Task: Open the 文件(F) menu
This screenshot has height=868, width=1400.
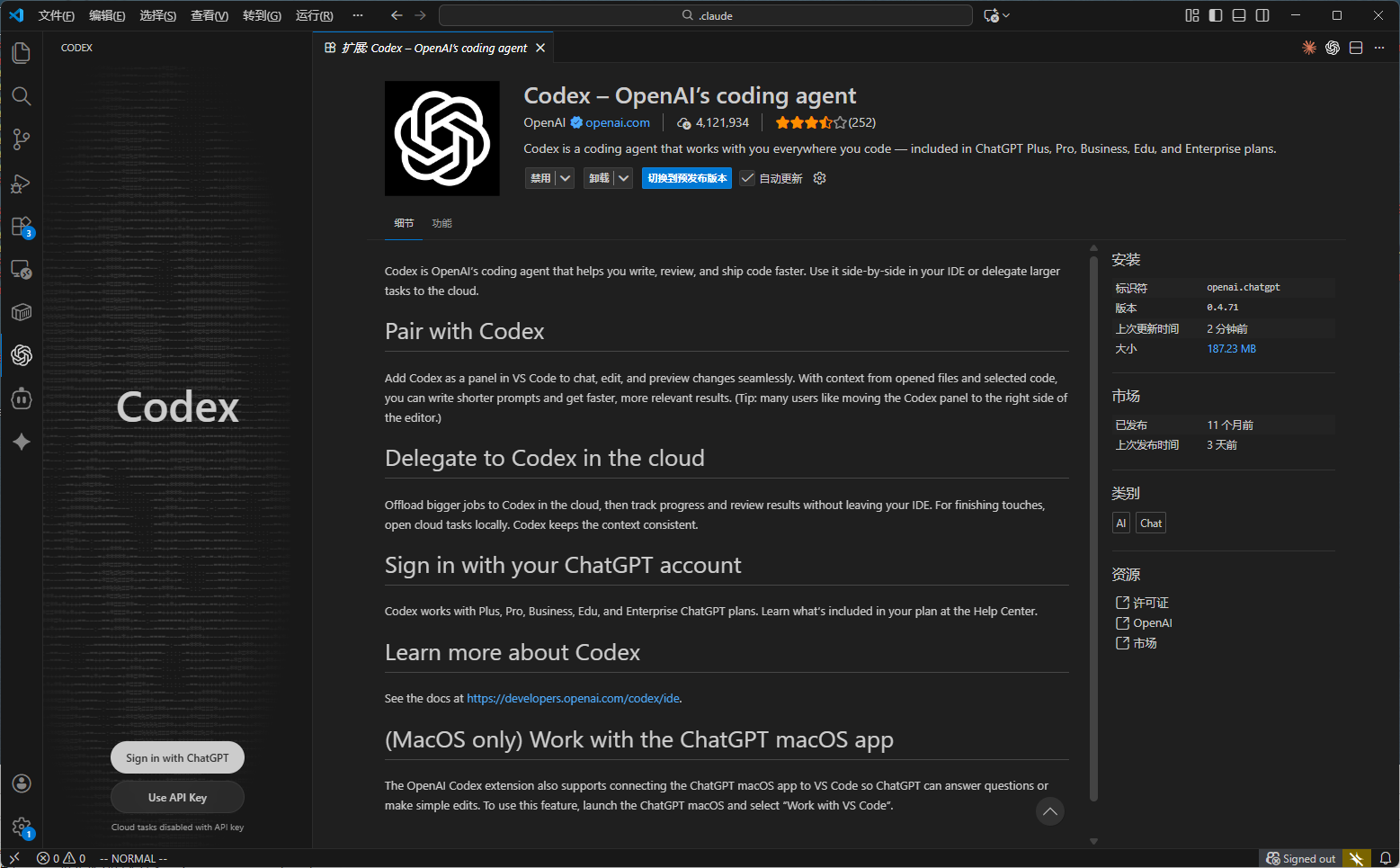Action: [x=57, y=15]
